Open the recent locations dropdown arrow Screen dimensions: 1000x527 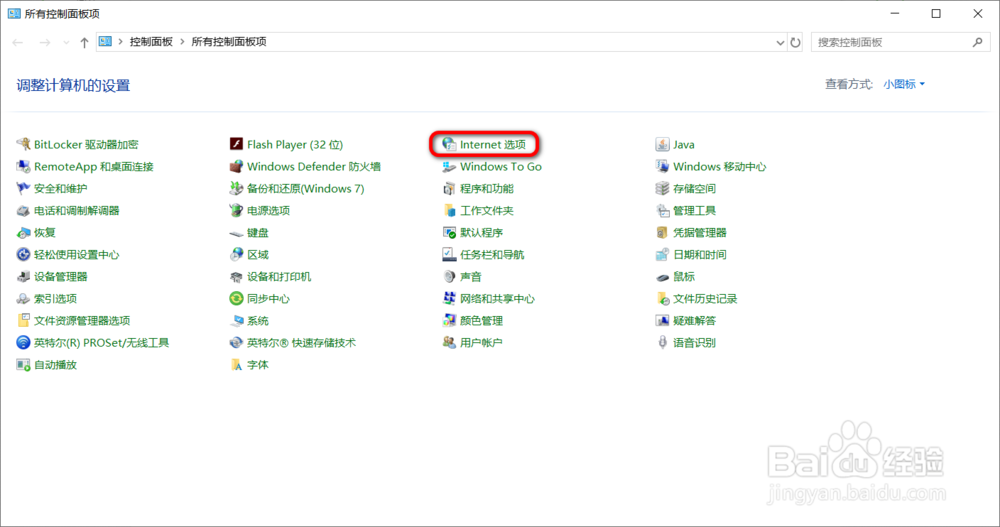66,43
